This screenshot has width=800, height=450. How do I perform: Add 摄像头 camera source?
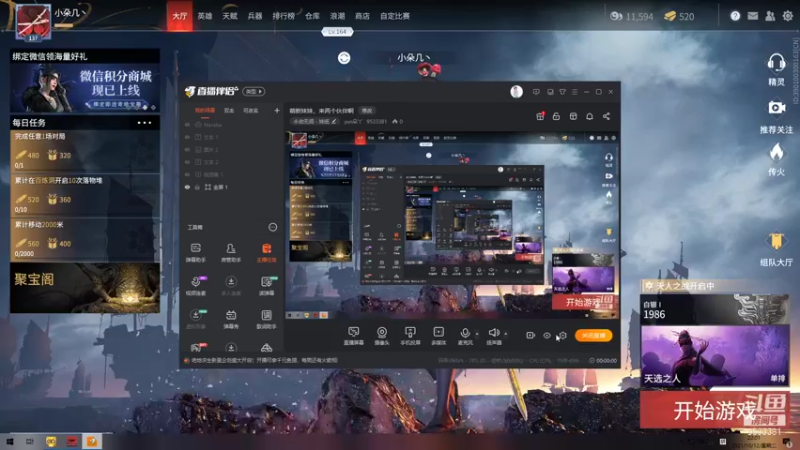[x=382, y=336]
